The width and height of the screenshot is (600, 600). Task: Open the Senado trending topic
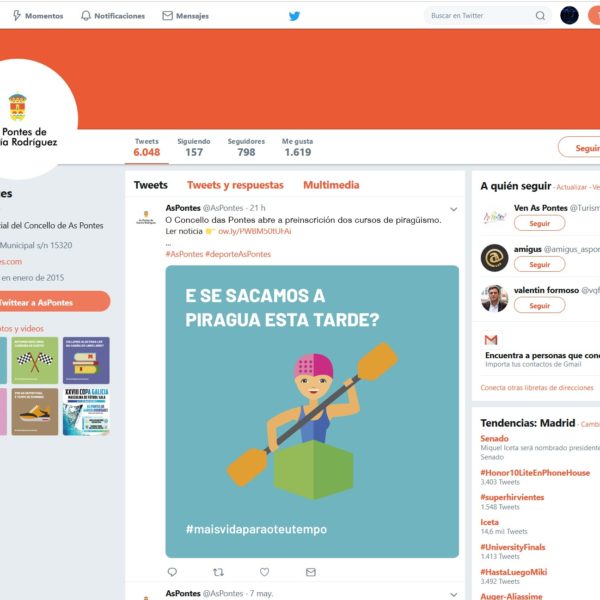point(494,439)
